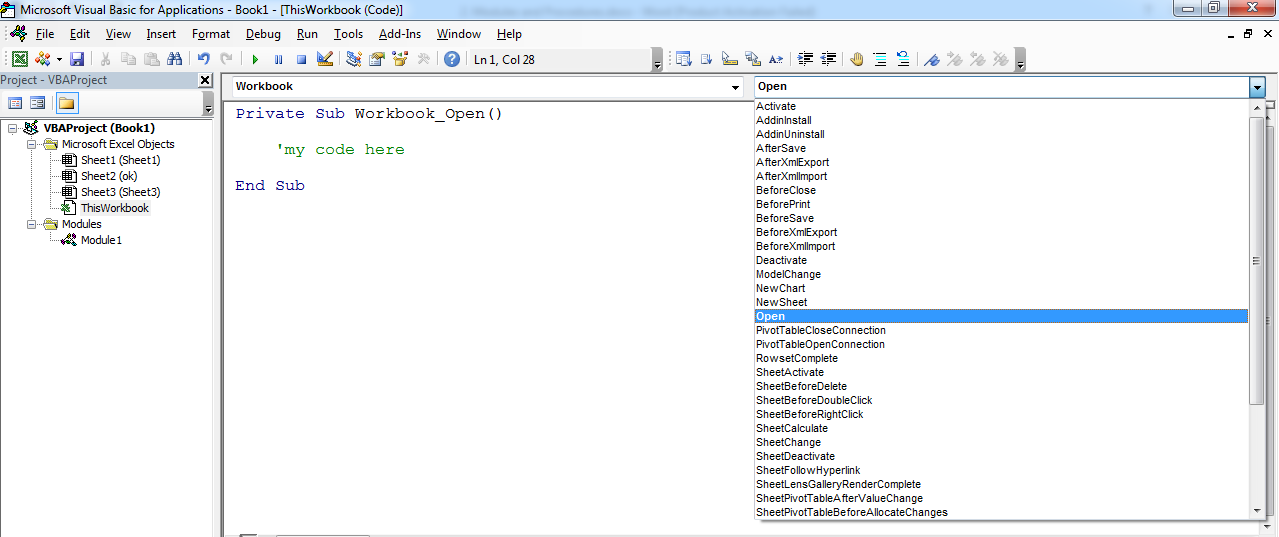Open Visual Basic Help question mark icon
This screenshot has height=537, width=1279.
click(451, 59)
